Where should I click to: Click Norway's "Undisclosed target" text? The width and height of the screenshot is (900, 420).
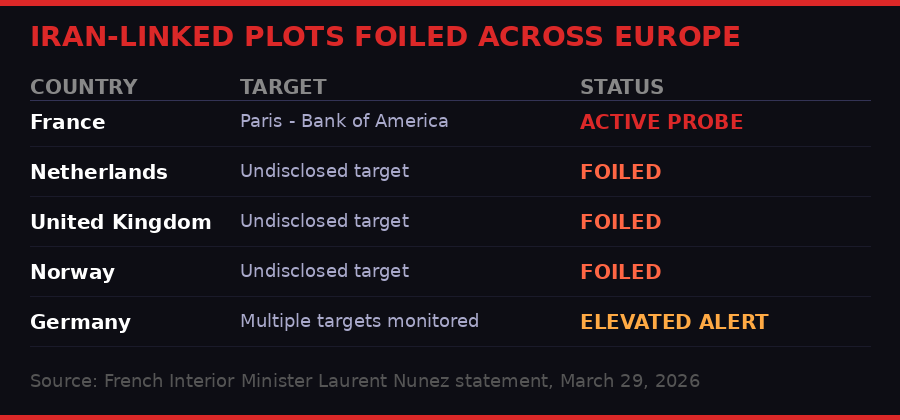pos(324,271)
